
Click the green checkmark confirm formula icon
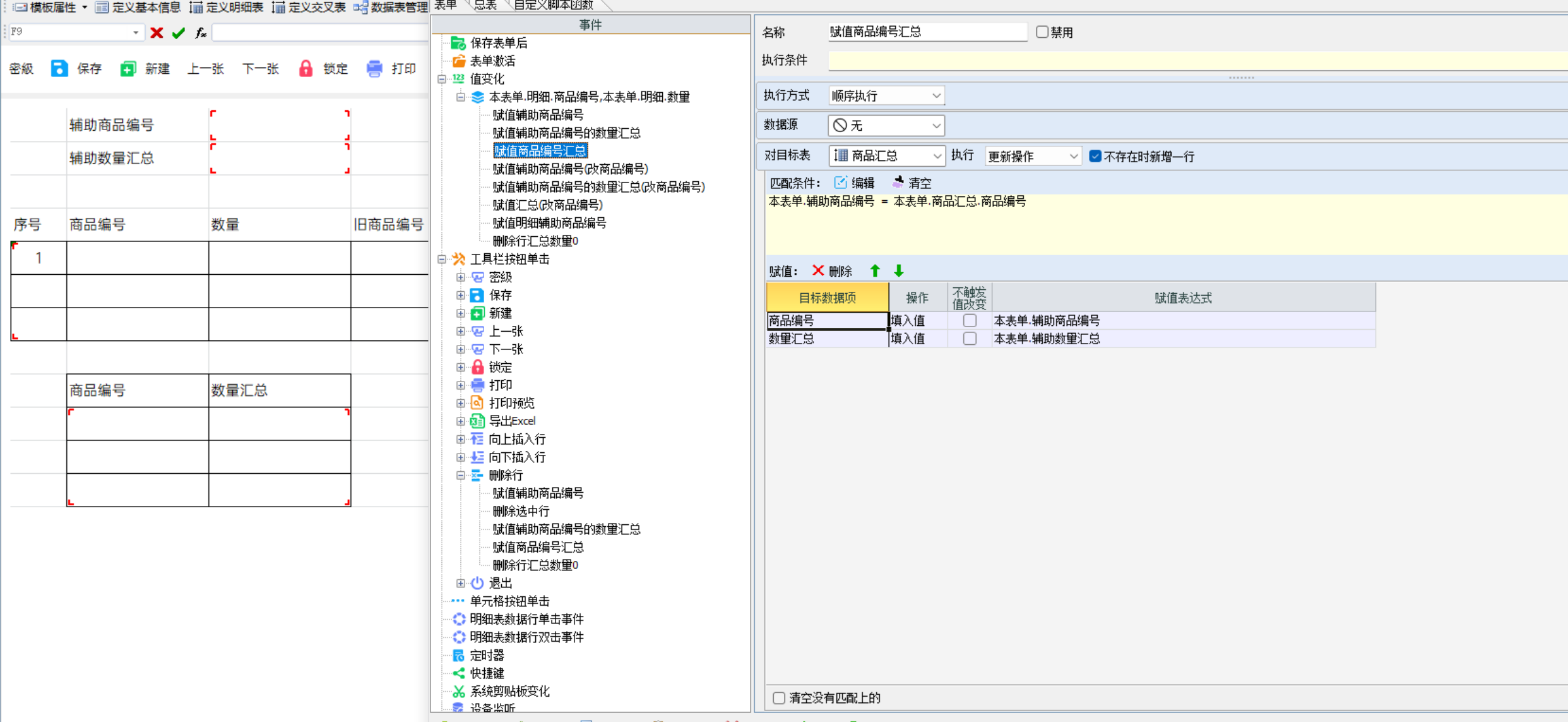179,33
